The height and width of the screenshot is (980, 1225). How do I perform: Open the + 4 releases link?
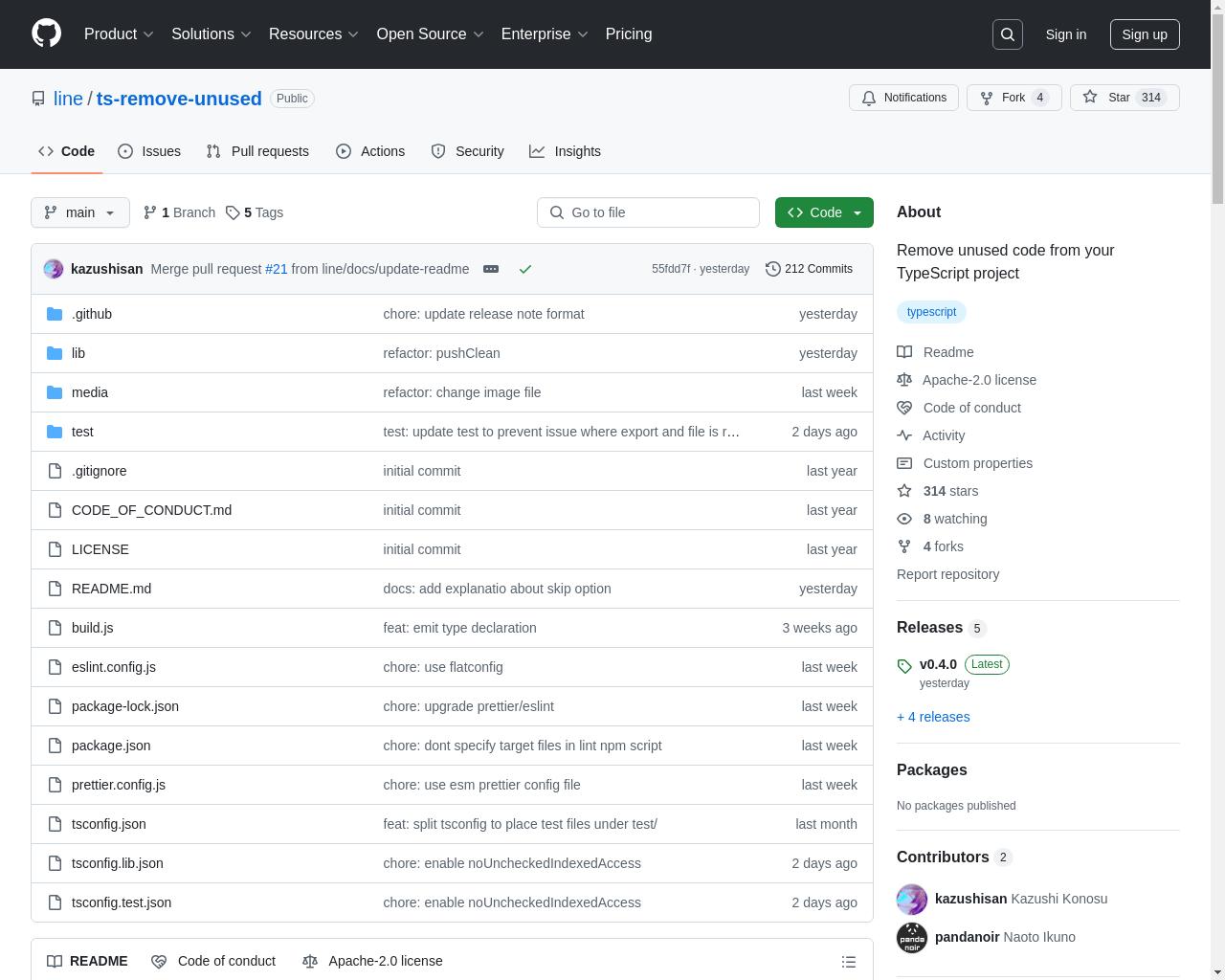pyautogui.click(x=933, y=717)
